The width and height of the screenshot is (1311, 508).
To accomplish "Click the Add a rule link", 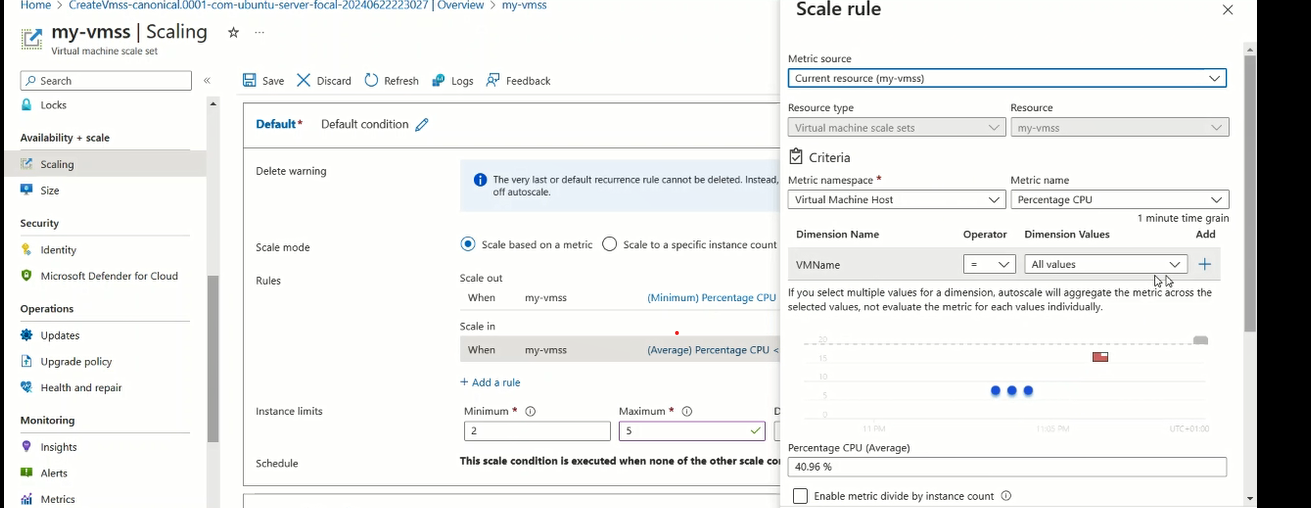I will click(x=490, y=382).
